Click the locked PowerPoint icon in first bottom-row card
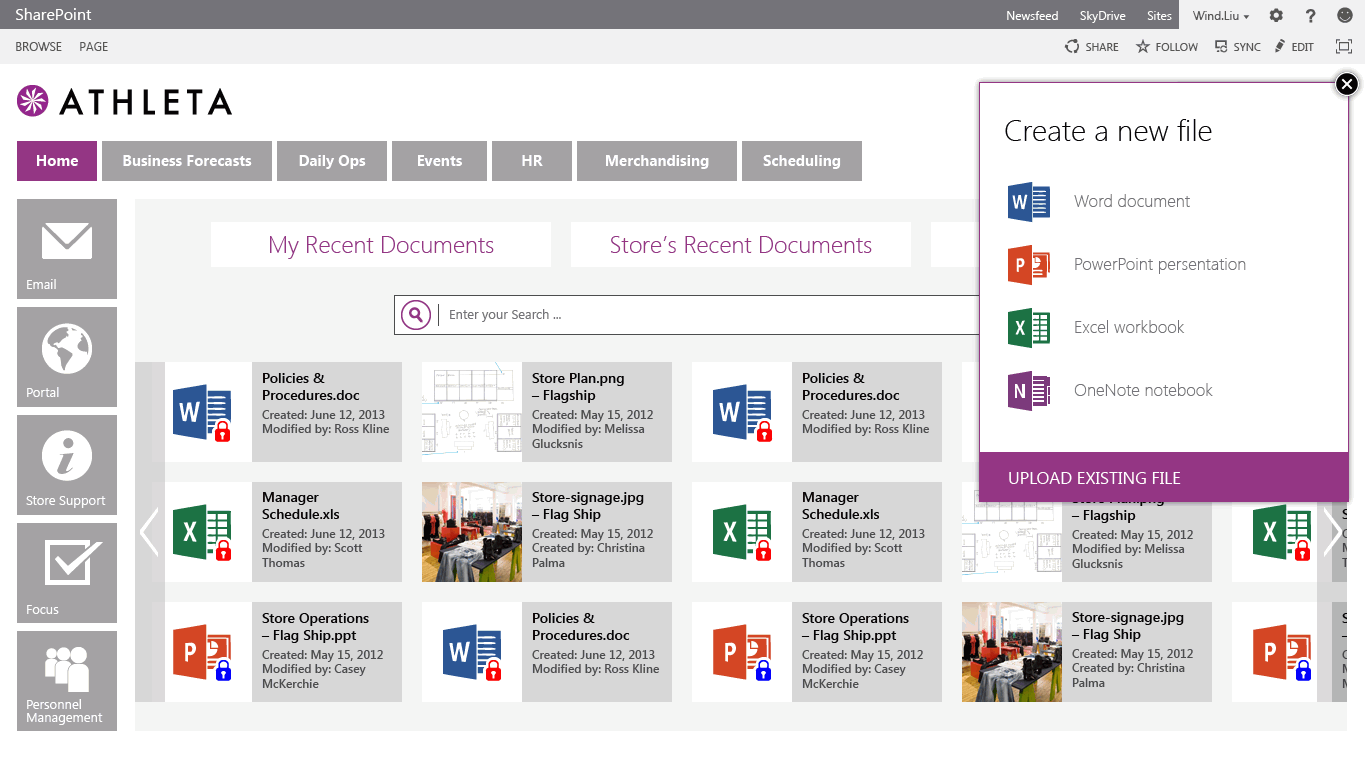 point(203,652)
